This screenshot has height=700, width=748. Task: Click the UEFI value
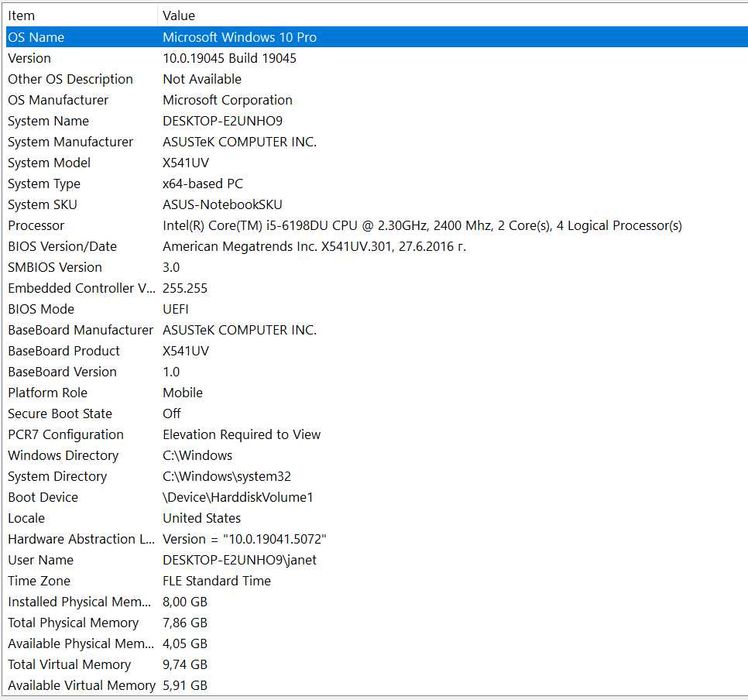point(176,309)
